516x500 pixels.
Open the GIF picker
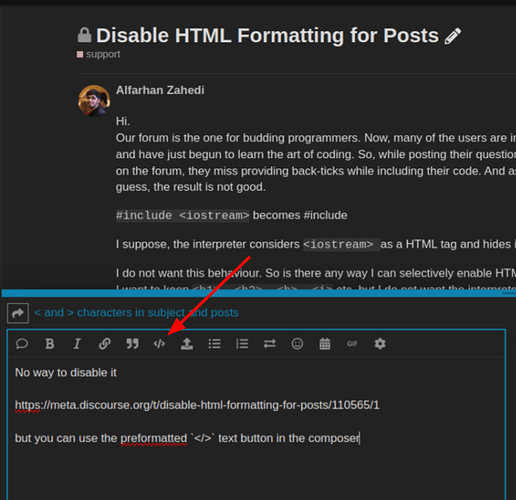tap(352, 343)
